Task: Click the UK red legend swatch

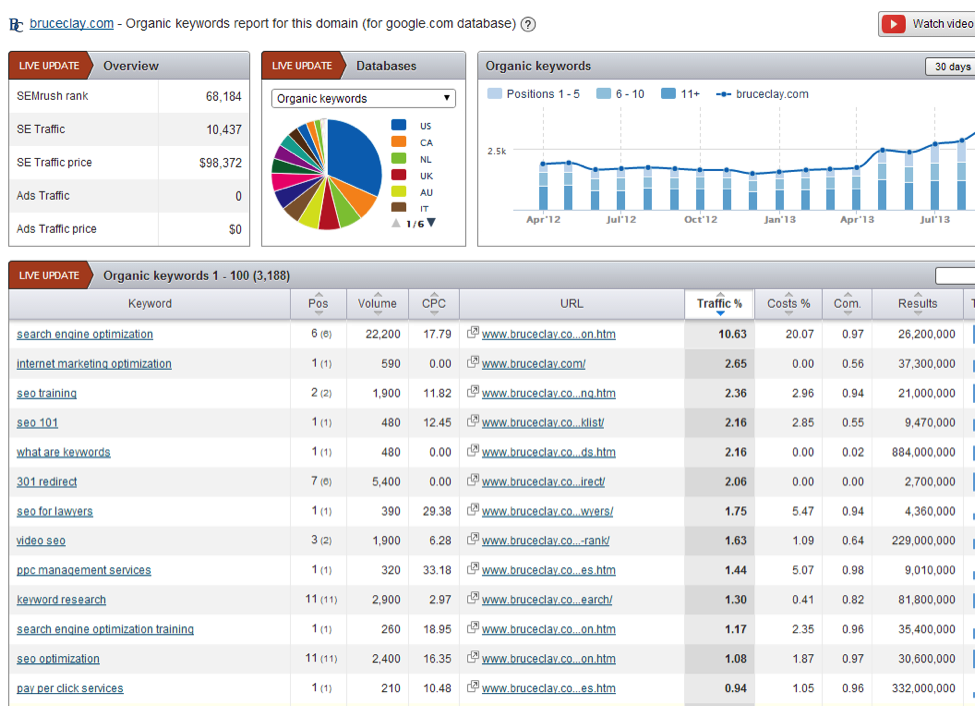Action: (399, 175)
